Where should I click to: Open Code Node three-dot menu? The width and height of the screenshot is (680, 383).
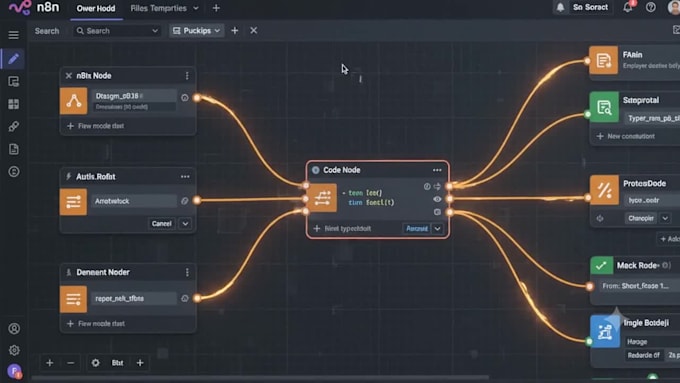click(437, 170)
